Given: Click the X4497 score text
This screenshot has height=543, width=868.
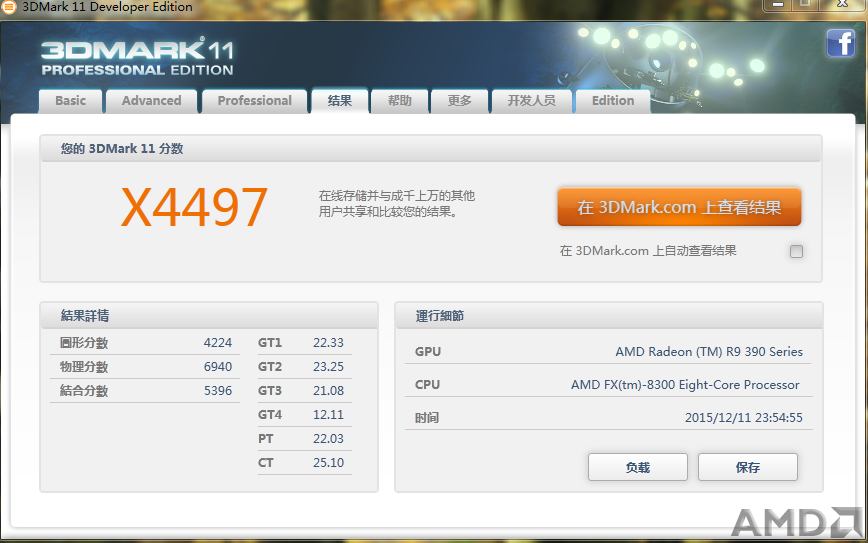Looking at the screenshot, I should 194,207.
